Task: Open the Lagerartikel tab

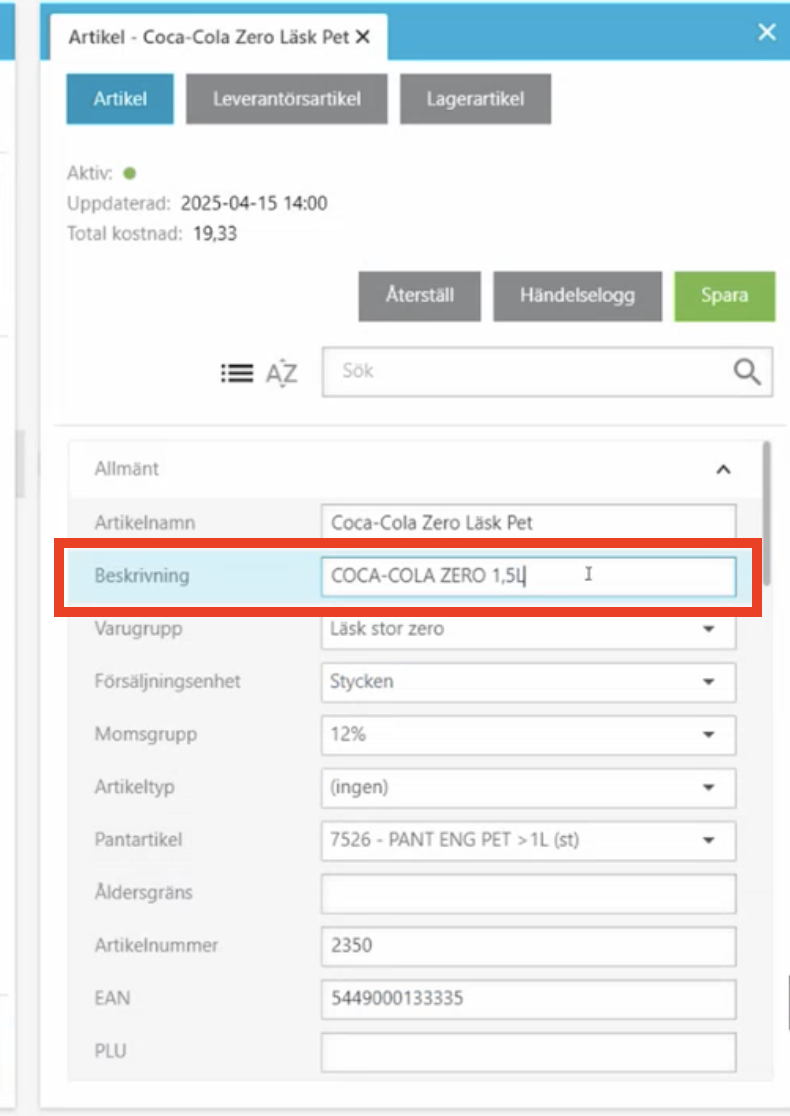Action: tap(475, 99)
